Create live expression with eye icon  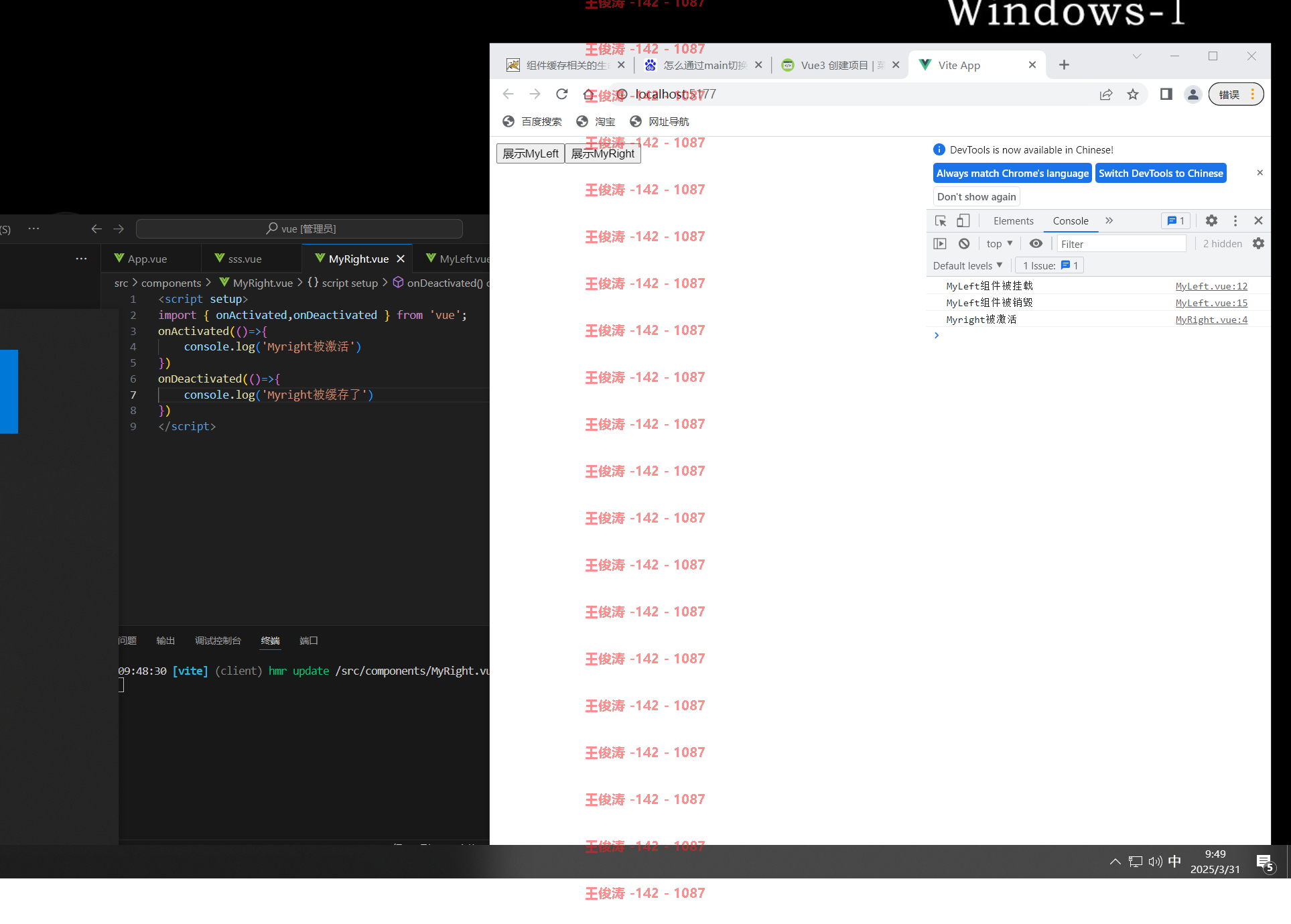click(x=1036, y=244)
